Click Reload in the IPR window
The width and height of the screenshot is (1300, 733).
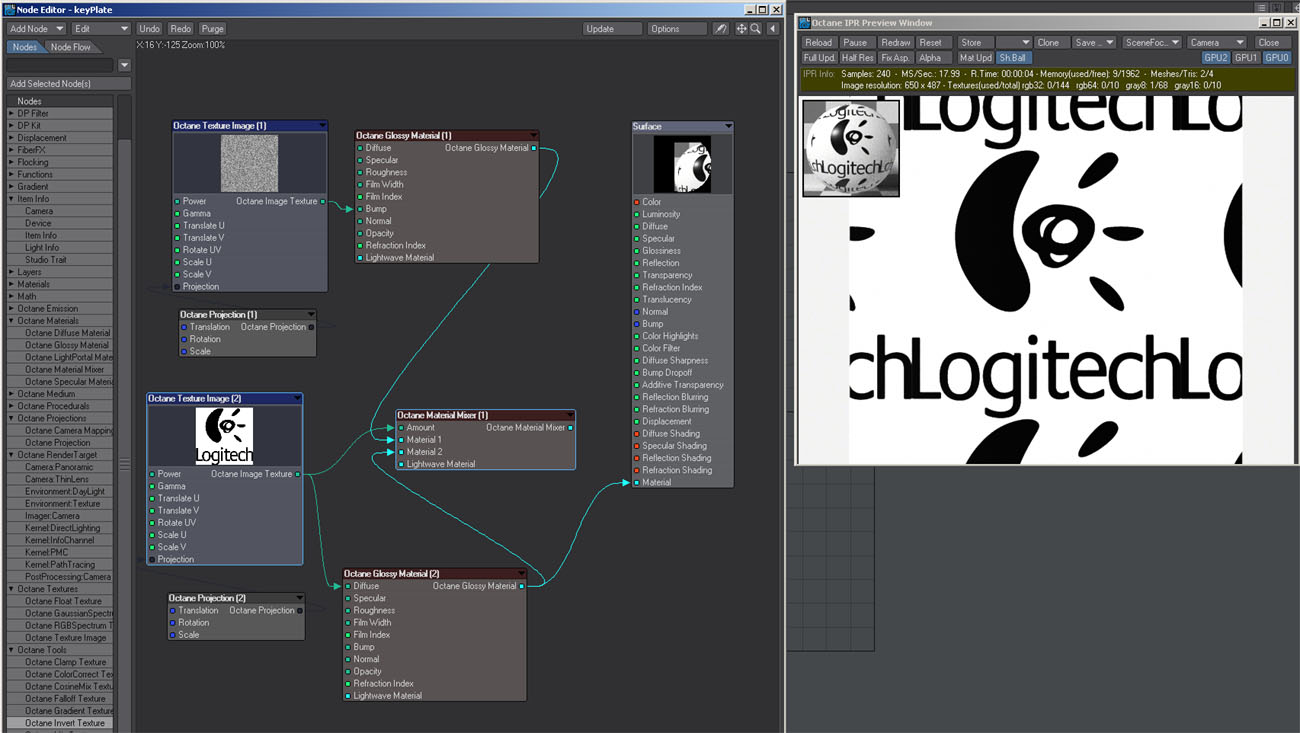(x=818, y=43)
